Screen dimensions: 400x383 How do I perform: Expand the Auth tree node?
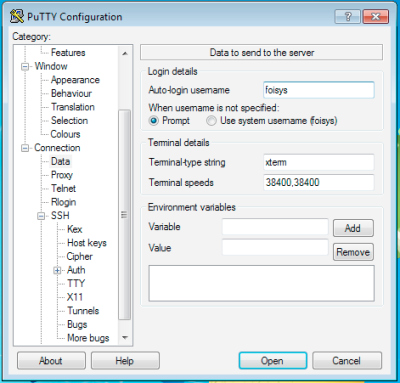(x=57, y=270)
